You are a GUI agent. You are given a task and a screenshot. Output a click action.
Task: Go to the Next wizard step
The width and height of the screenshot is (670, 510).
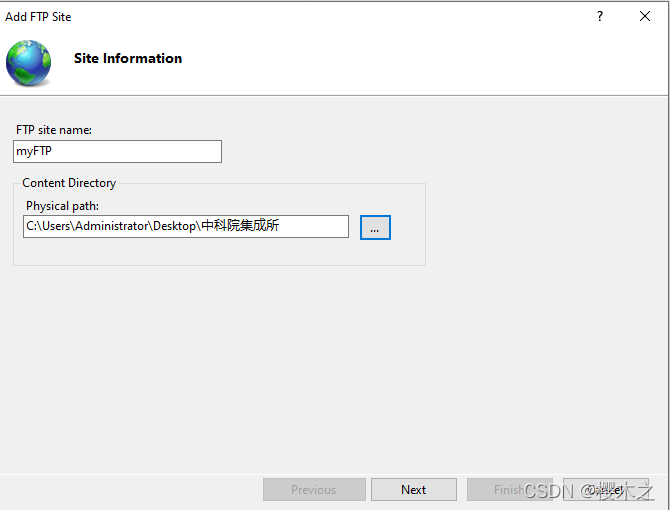tap(414, 489)
